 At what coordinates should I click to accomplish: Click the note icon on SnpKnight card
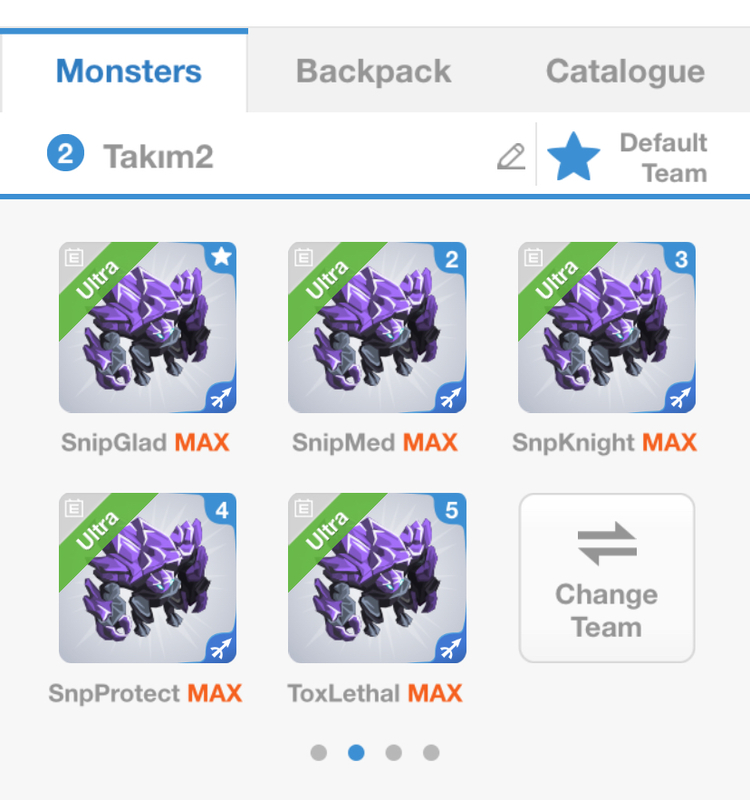(534, 257)
